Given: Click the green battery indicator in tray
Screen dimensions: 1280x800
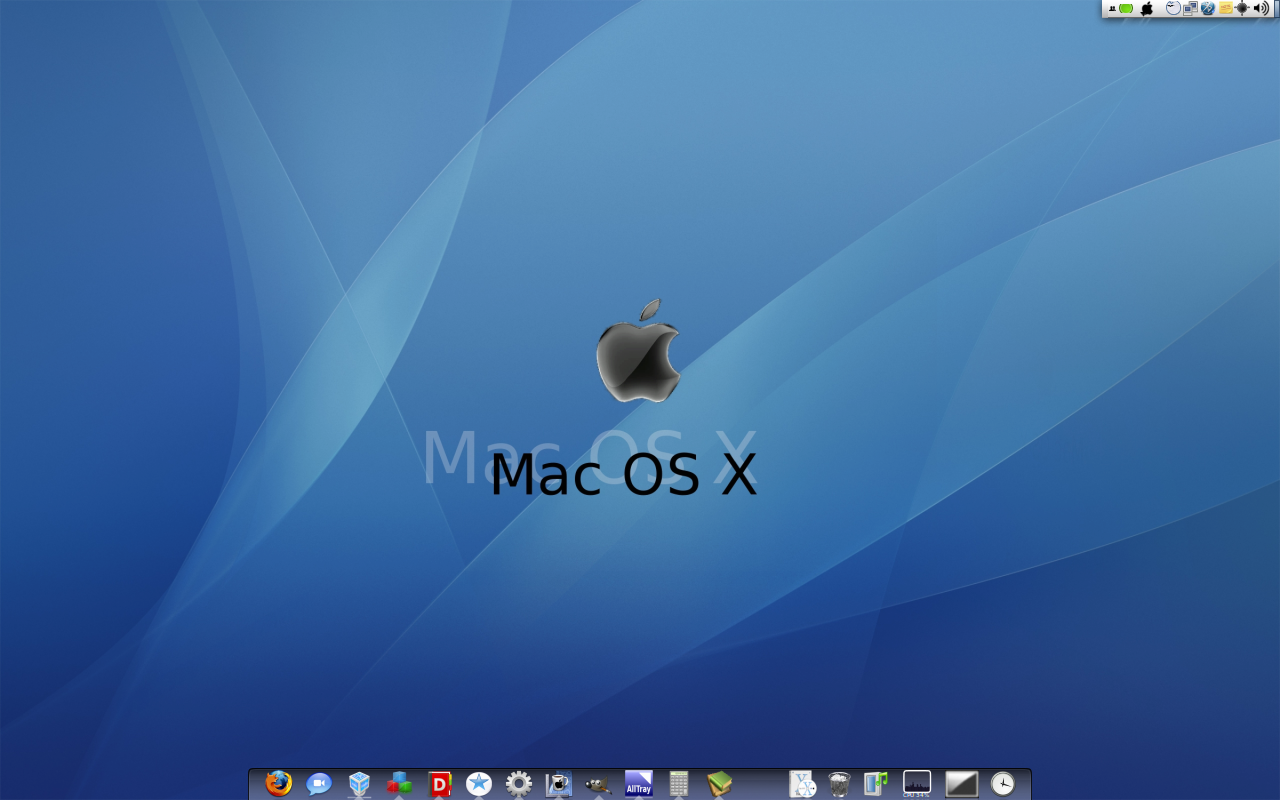Looking at the screenshot, I should 1126,8.
